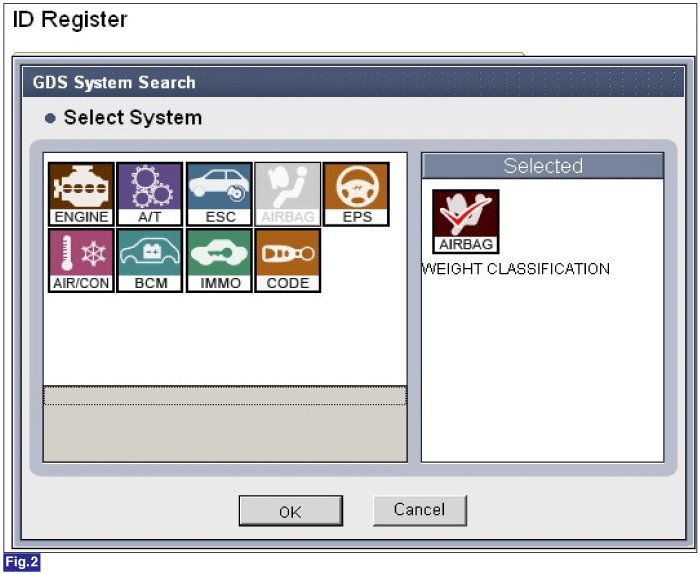This screenshot has width=700, height=574.
Task: Choose the IMMO immobilizer system icon
Action: (x=219, y=261)
